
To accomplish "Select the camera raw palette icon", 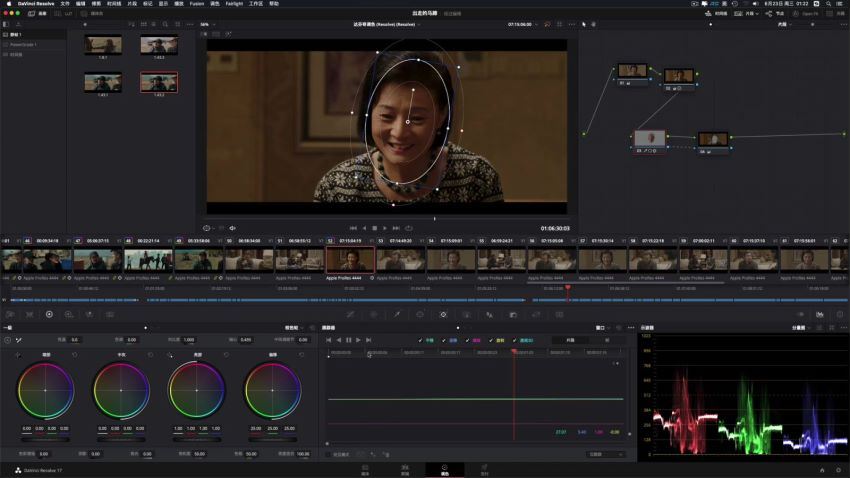I will coord(10,314).
